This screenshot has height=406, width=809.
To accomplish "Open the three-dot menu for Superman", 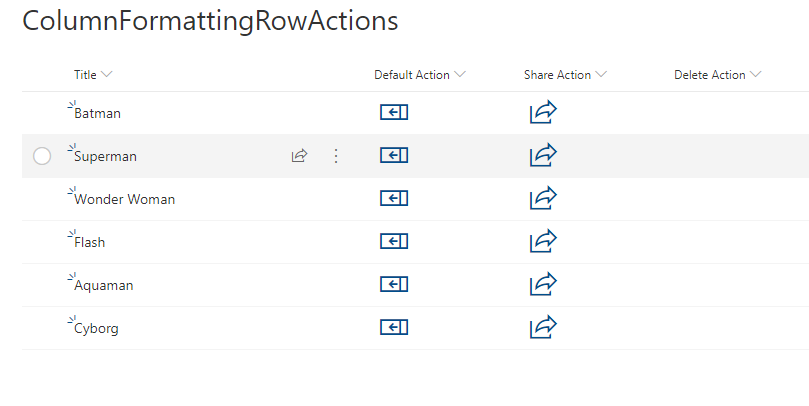I will (336, 156).
